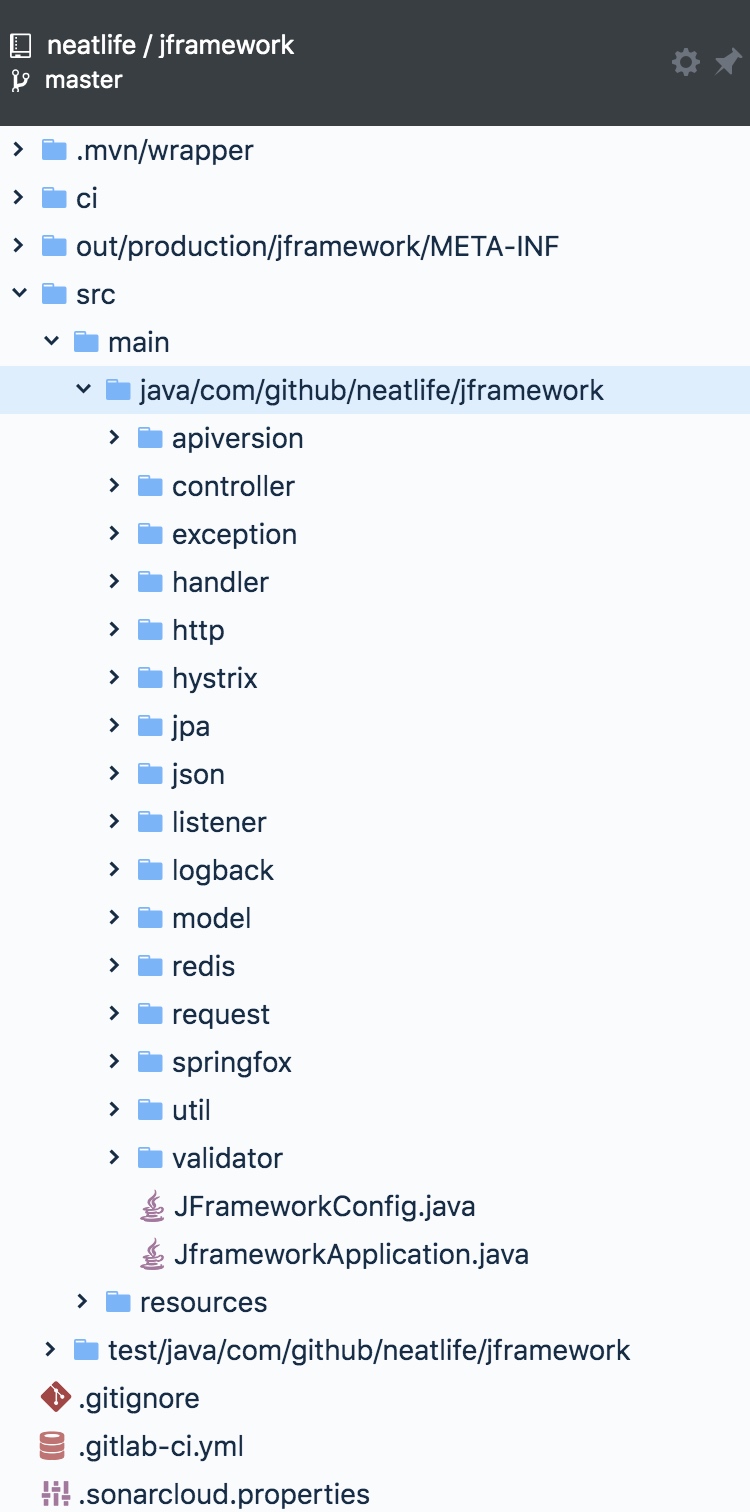Select the springfox folder
750x1512 pixels.
(231, 1062)
